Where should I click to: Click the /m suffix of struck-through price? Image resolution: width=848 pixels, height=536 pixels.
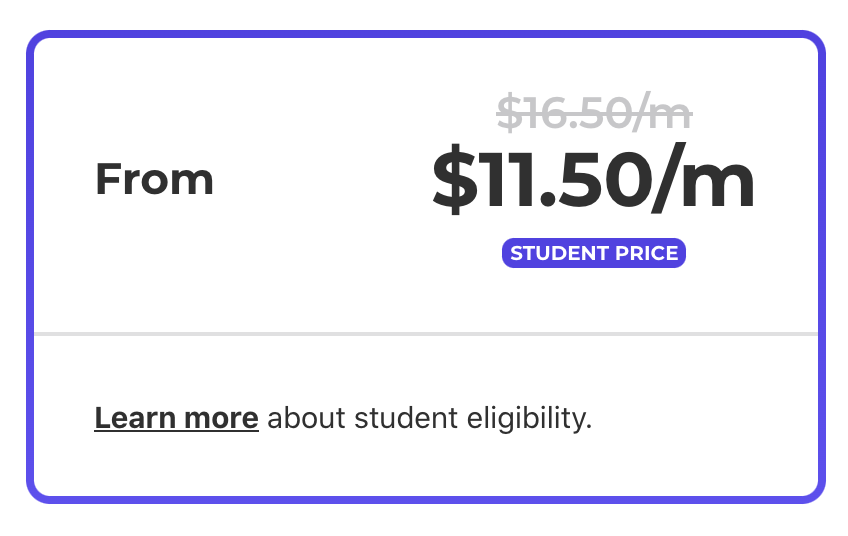click(x=662, y=112)
